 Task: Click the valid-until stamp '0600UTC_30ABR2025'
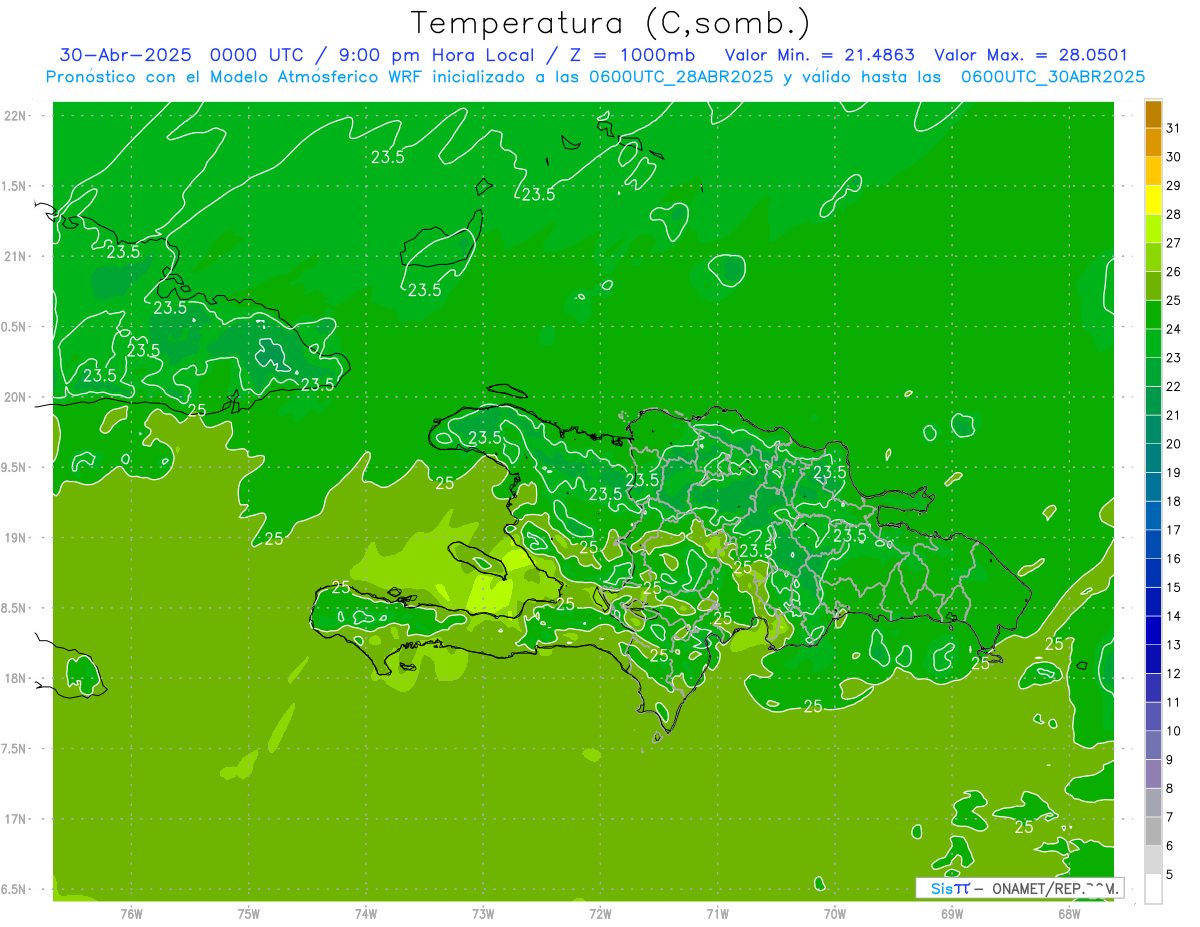click(x=1052, y=77)
